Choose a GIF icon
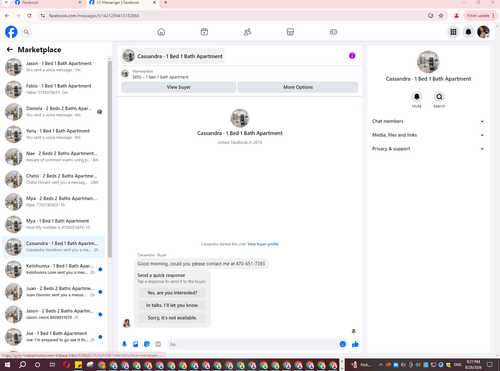Viewport: 500px width, 371px height. point(158,344)
